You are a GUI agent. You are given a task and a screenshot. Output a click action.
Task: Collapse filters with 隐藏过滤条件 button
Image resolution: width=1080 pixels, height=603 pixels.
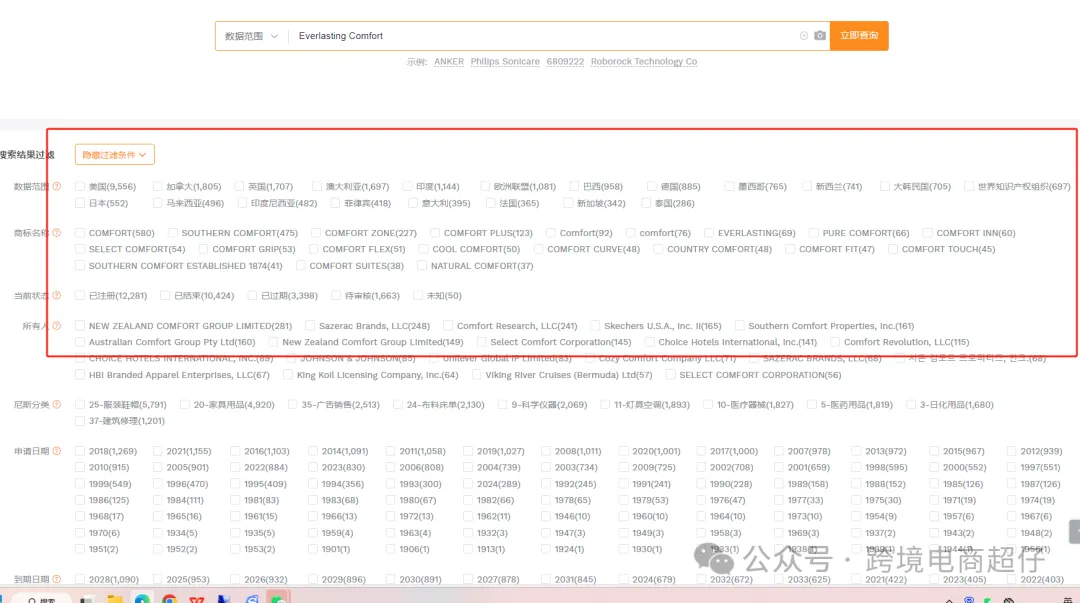coord(114,154)
